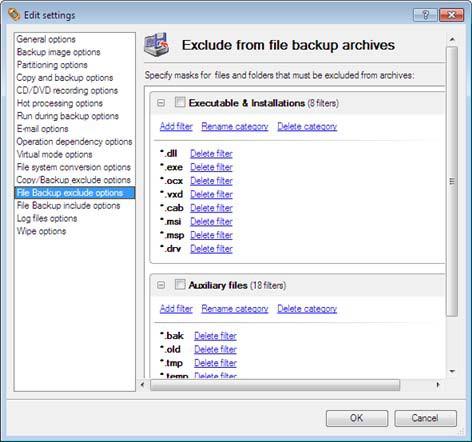Image resolution: width=472 pixels, height=442 pixels.
Task: Click the vertical scrollbar thumb
Action: tap(452, 181)
